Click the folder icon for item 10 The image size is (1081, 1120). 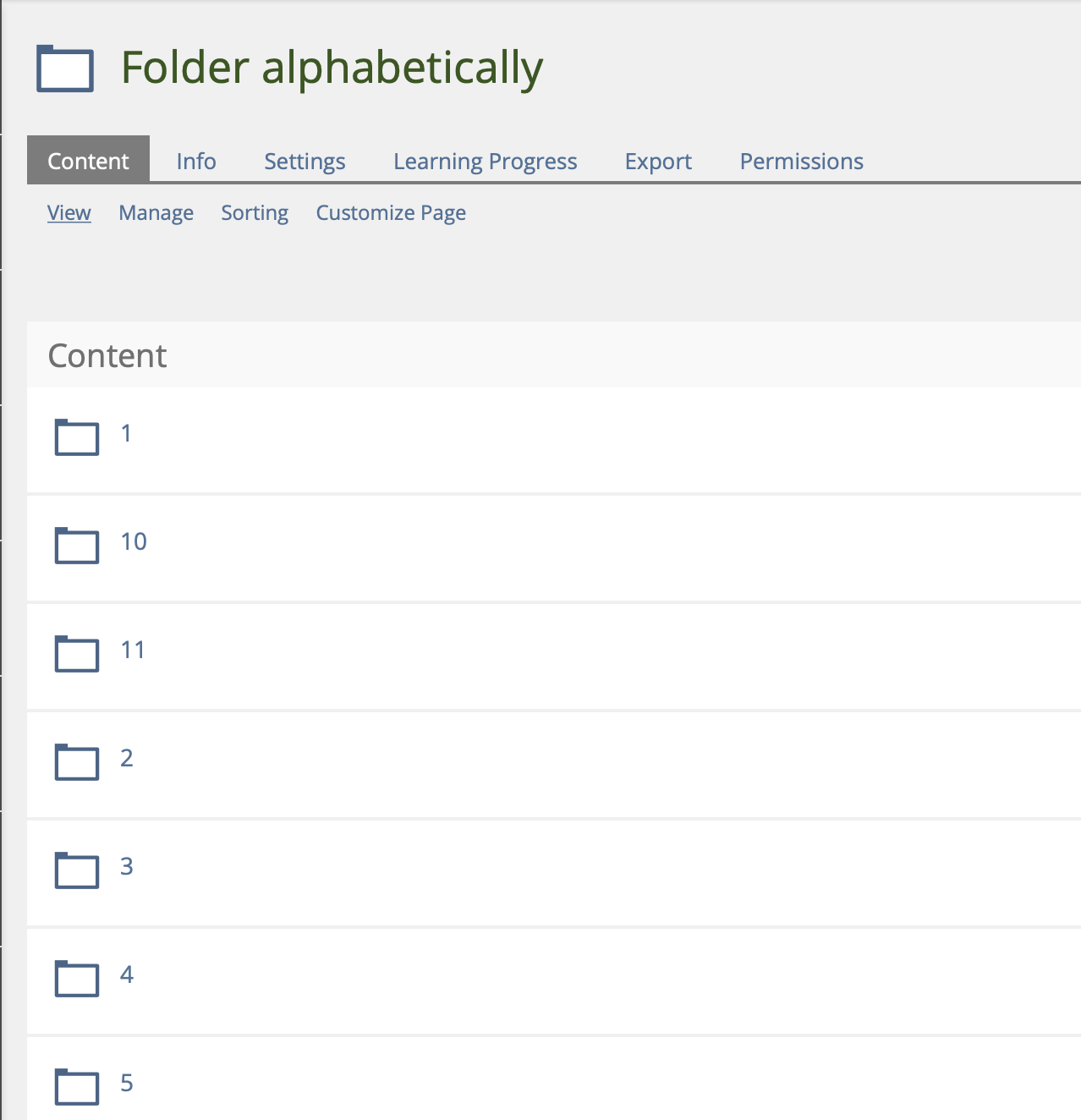pos(77,545)
